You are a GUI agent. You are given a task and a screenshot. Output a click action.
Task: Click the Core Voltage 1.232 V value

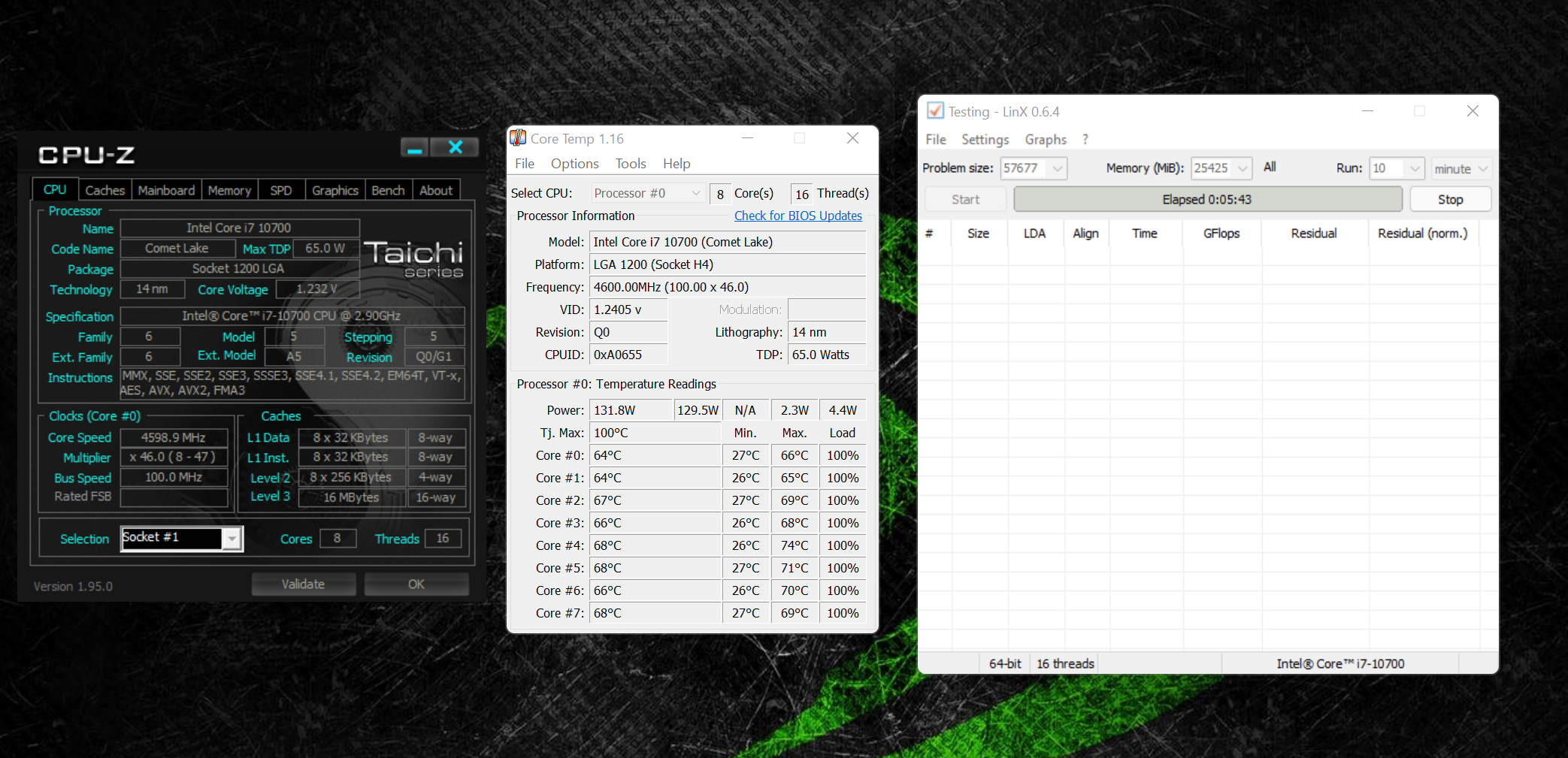point(317,289)
